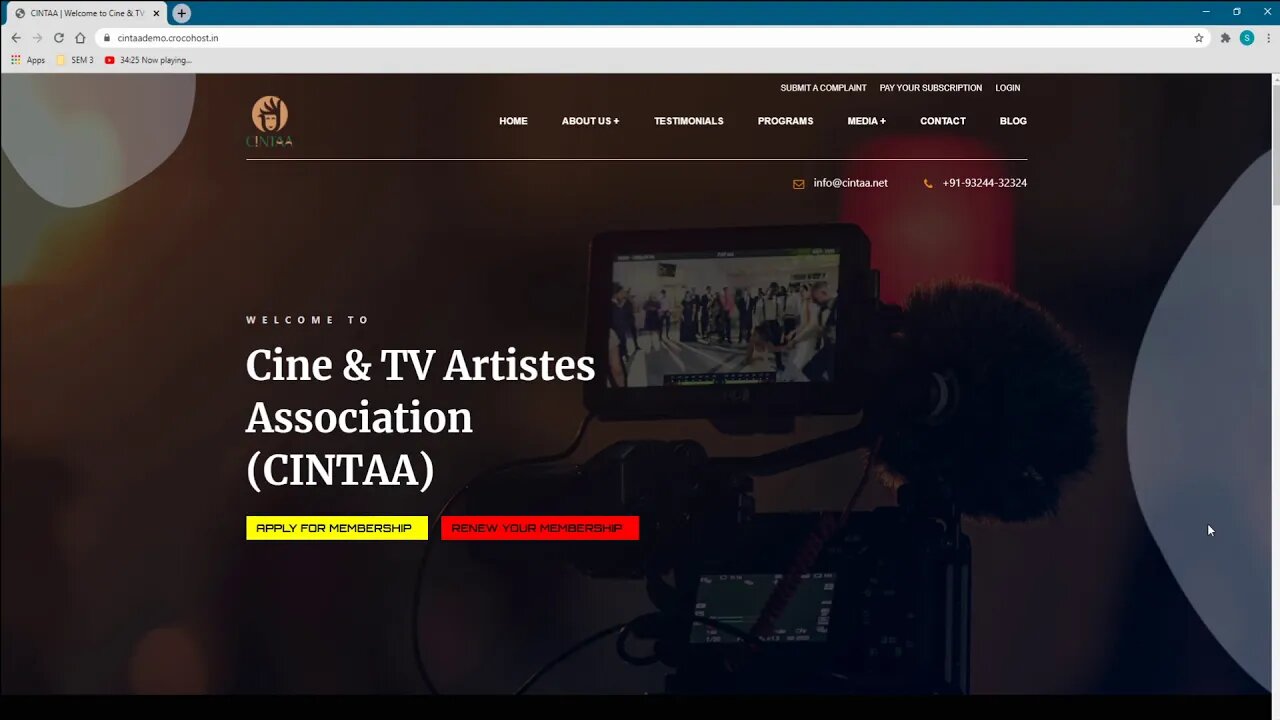The width and height of the screenshot is (1280, 720).
Task: Close the CINTAA browser tab
Action: click(x=156, y=13)
